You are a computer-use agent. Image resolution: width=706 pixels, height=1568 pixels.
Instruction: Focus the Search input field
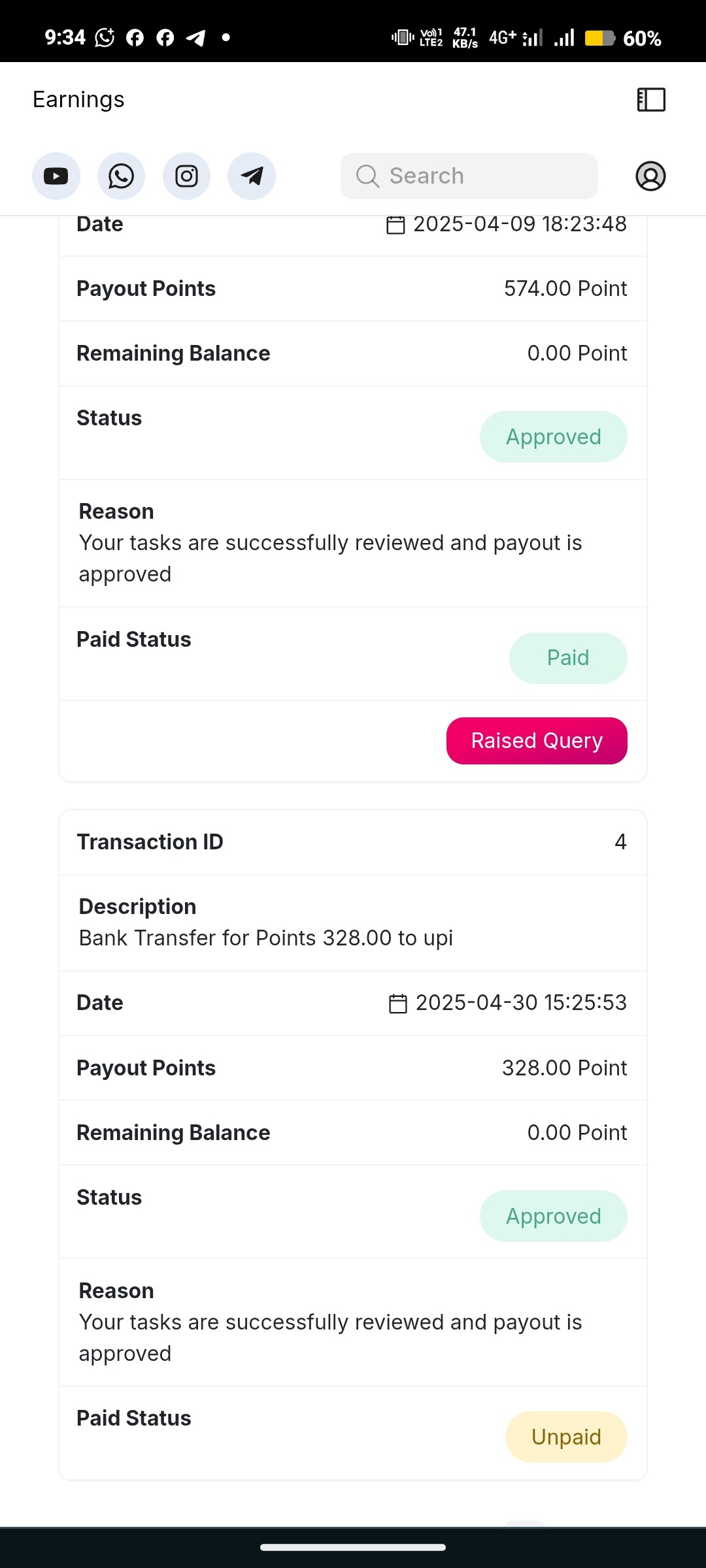pos(469,176)
